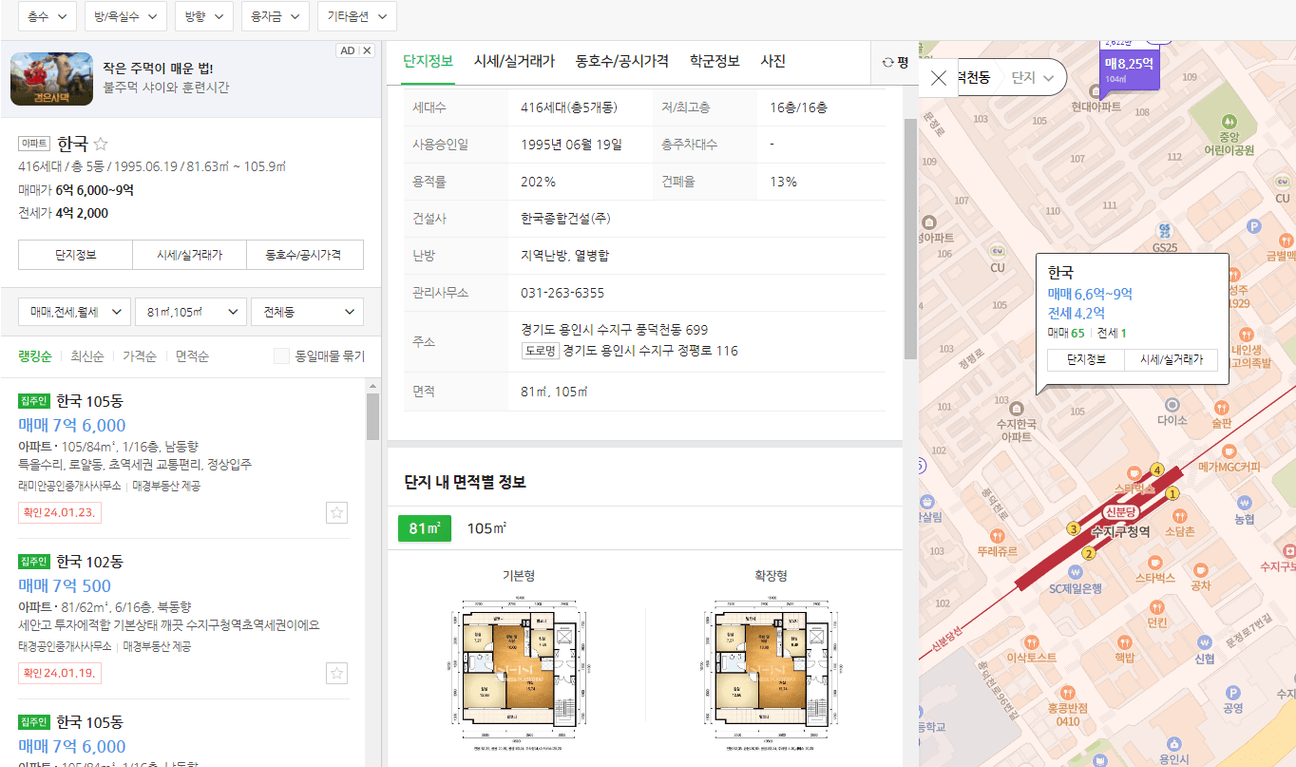1296x767 pixels.
Task: Star the 한국 105동 매매 7억 6,000 listing
Action: pos(337,513)
